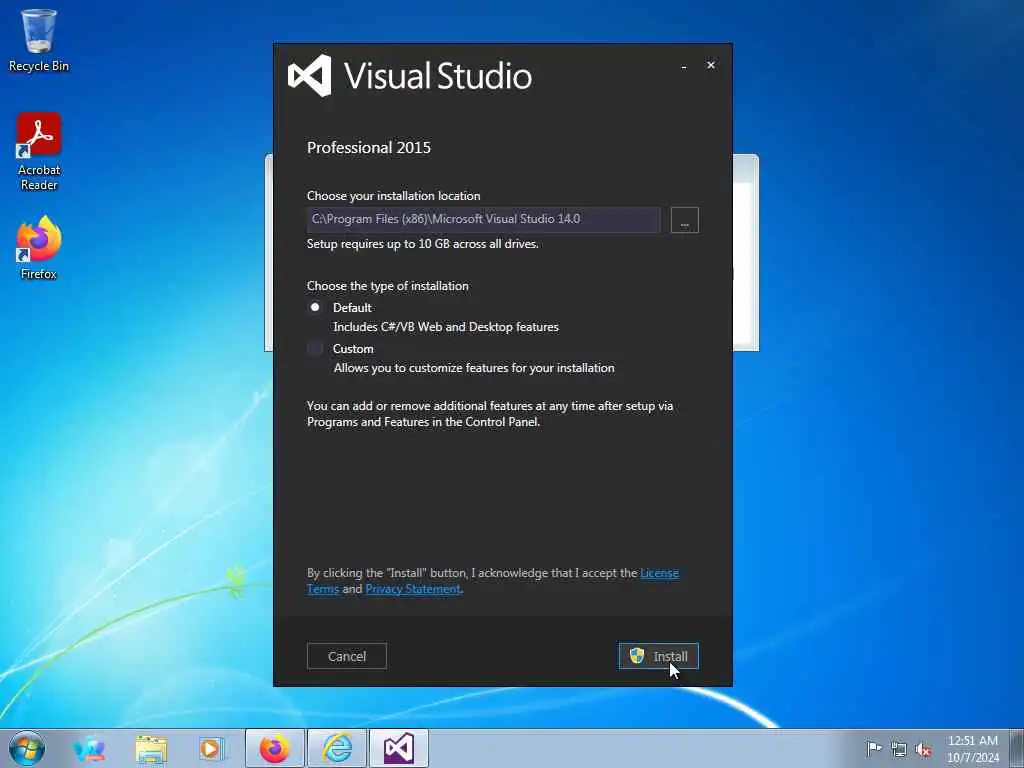Image resolution: width=1024 pixels, height=768 pixels.
Task: Click the taskbar icon next to Start
Action: click(x=89, y=749)
